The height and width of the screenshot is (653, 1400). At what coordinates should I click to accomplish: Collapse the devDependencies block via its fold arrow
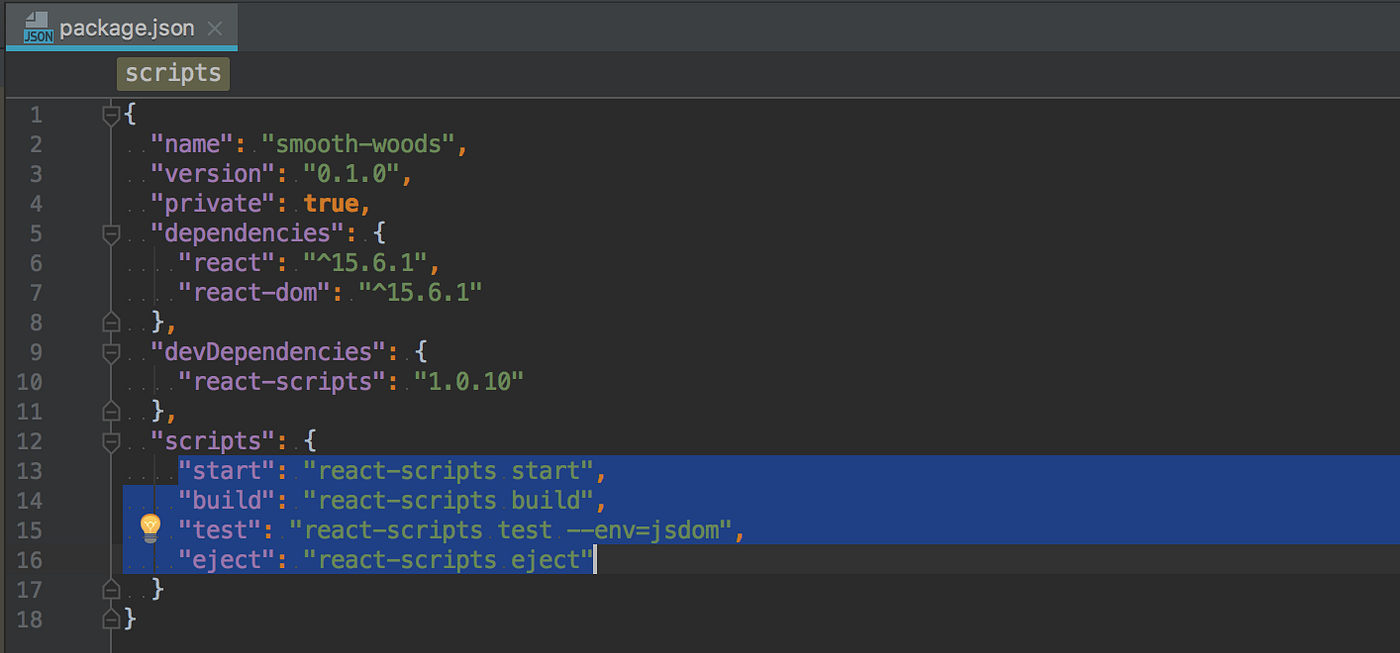(111, 351)
